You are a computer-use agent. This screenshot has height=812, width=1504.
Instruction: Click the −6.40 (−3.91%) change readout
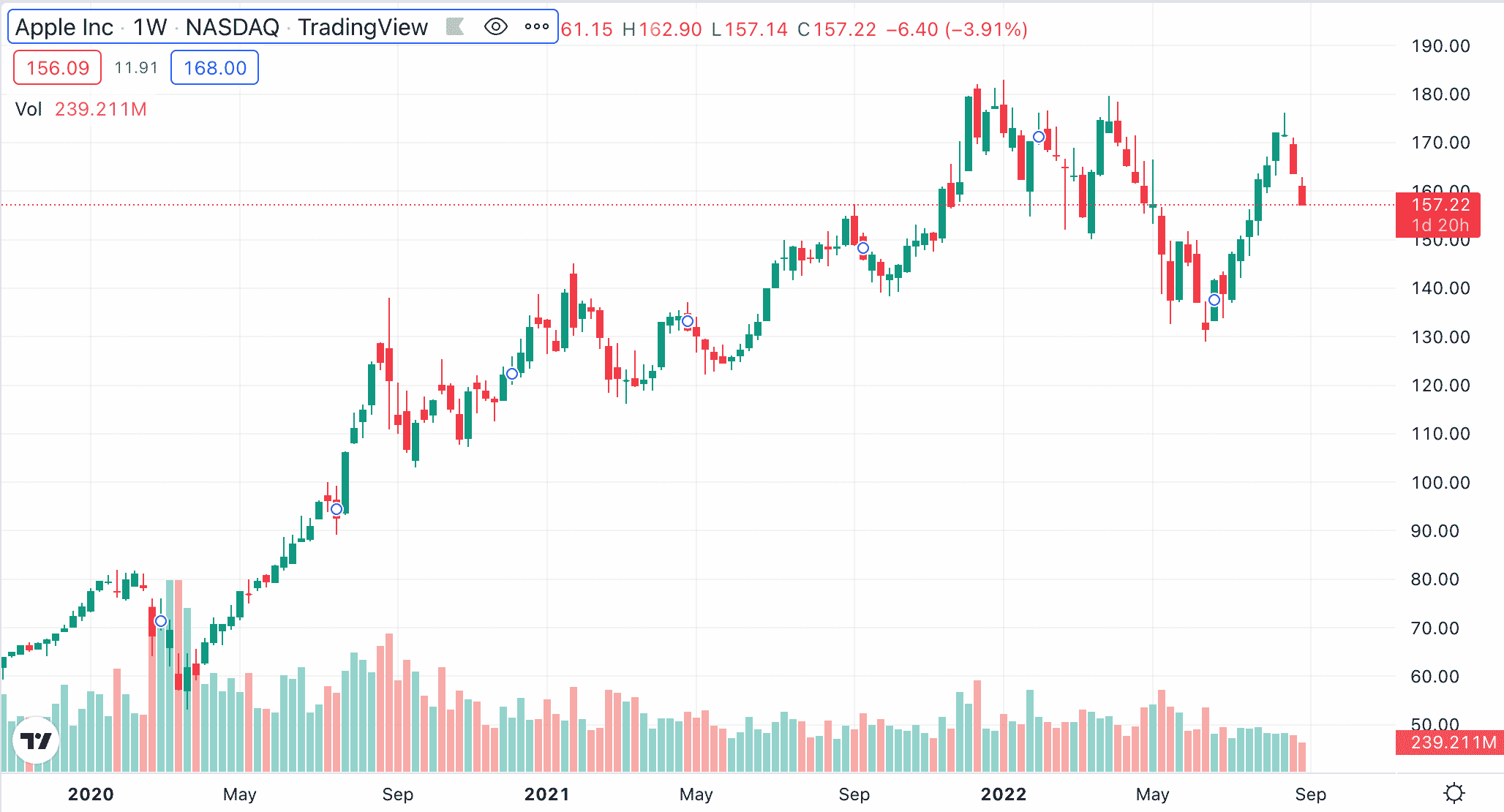[957, 29]
